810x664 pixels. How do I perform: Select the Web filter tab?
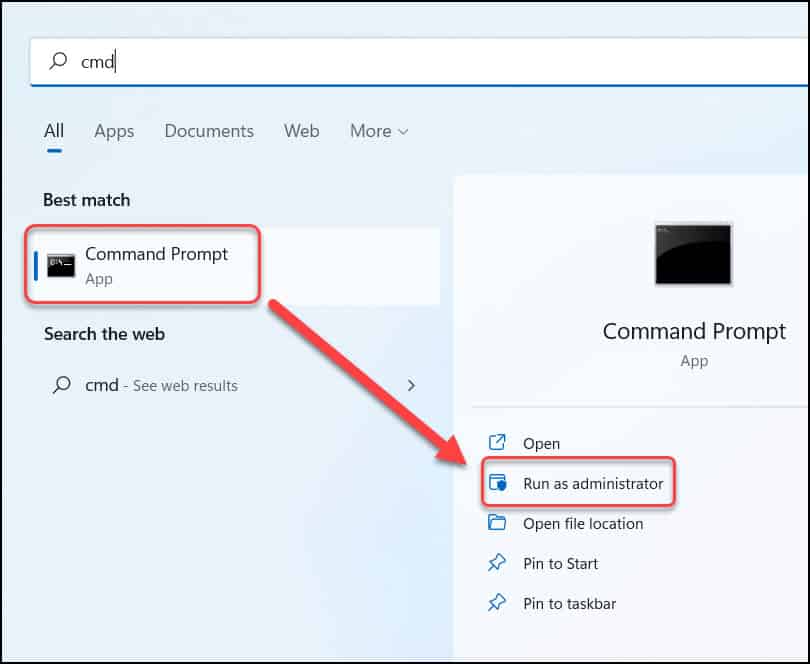coord(301,131)
